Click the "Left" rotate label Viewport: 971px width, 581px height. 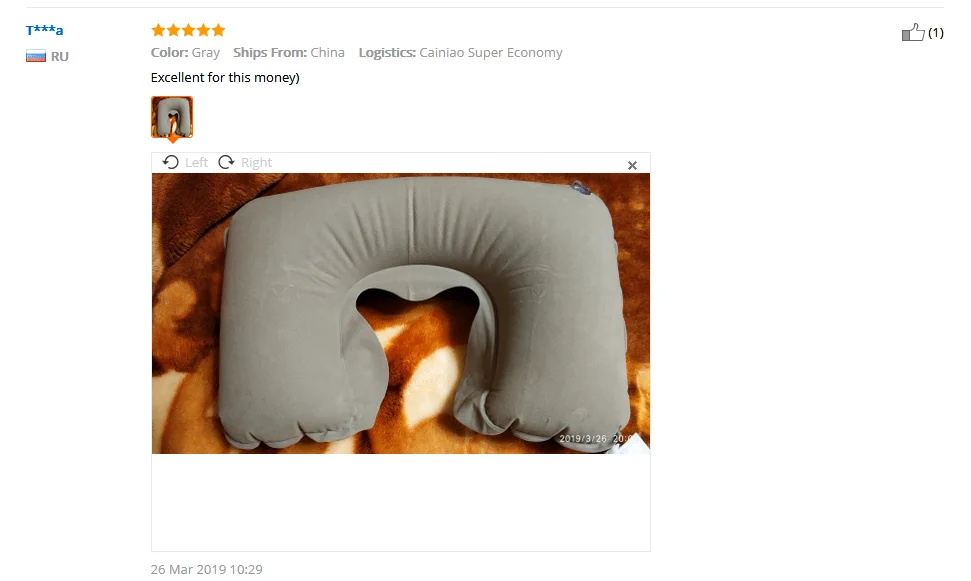pyautogui.click(x=196, y=162)
